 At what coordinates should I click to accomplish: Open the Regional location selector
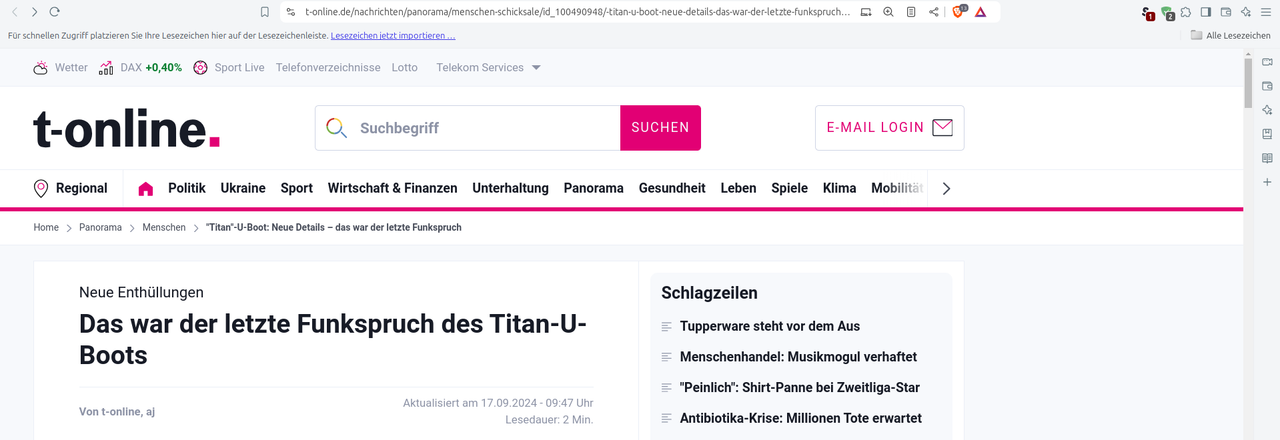[x=71, y=188]
